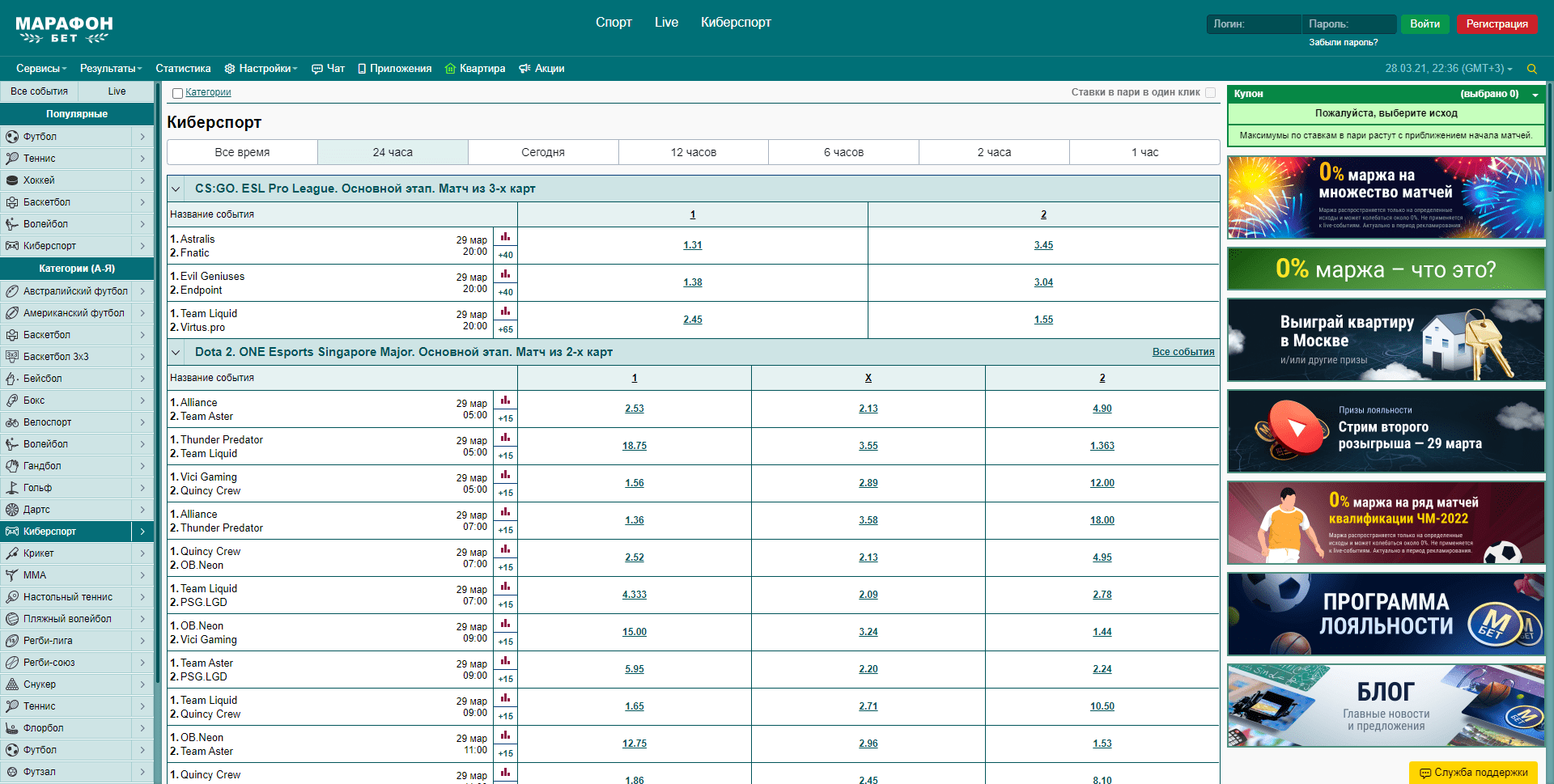Select draw odds 3.55 for Thunder Predator vs Team Liquid
Viewport: 1554px width, 784px height.
tap(868, 446)
